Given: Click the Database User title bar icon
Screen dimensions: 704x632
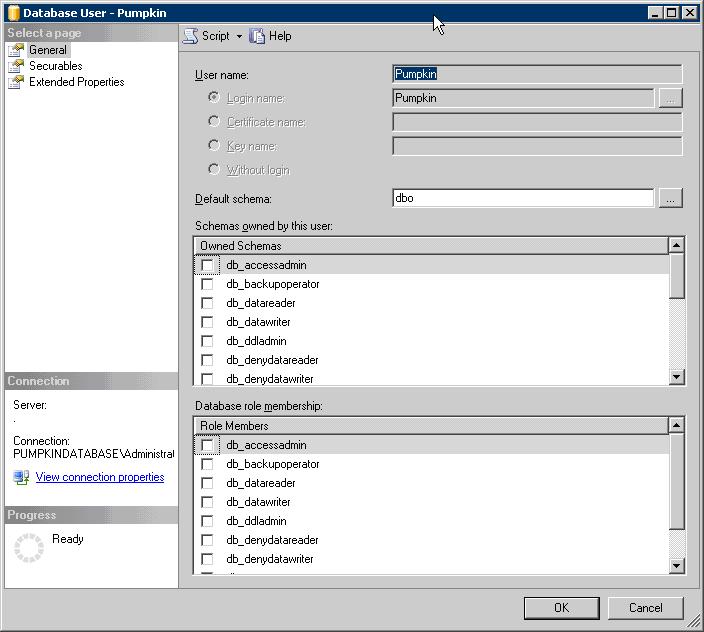Looking at the screenshot, I should (x=13, y=13).
